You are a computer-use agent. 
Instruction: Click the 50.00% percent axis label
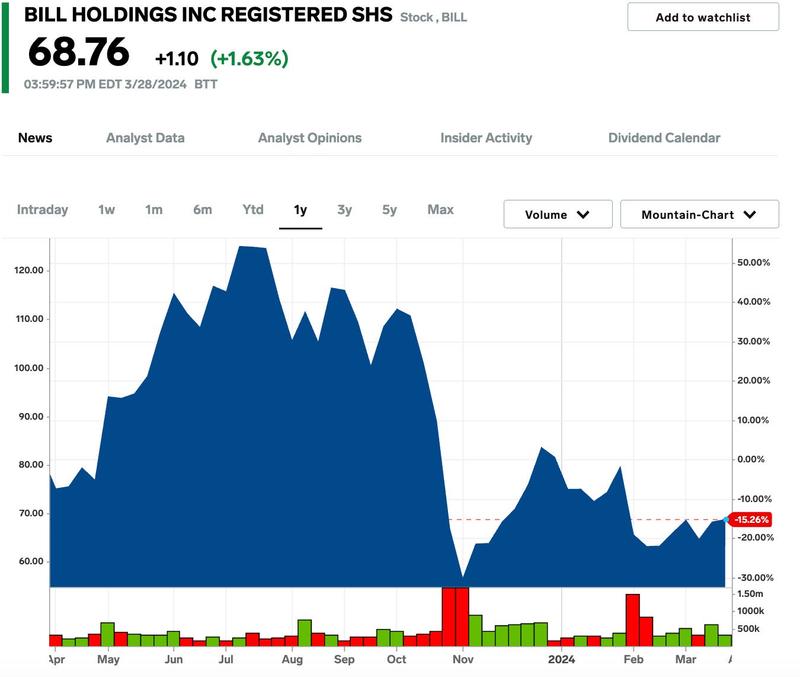pos(754,263)
